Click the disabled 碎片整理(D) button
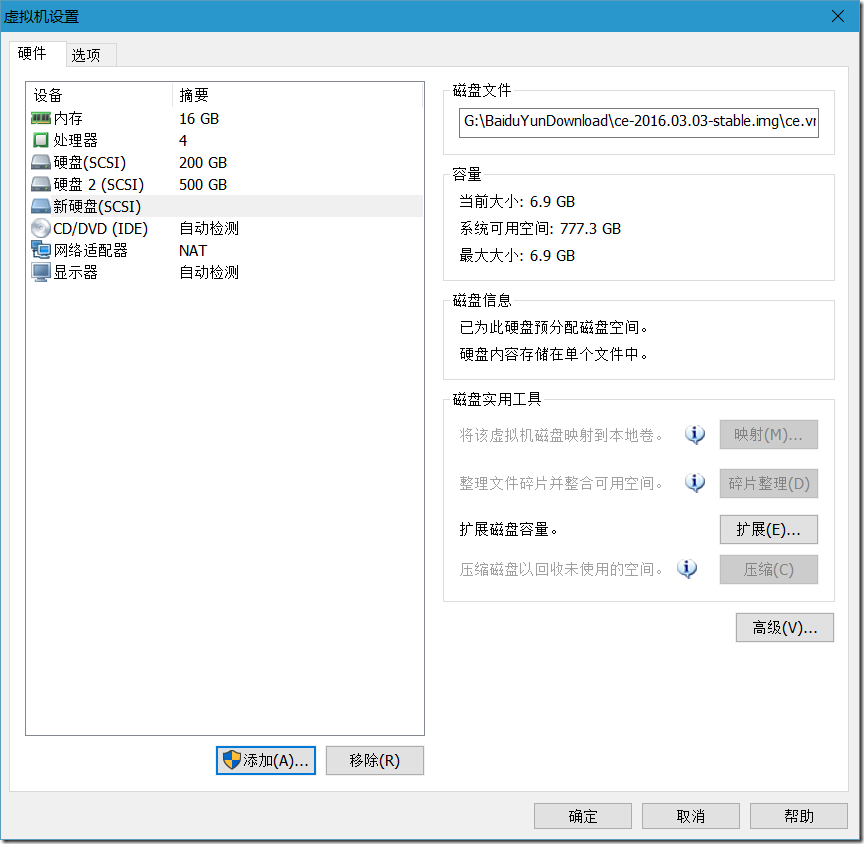 point(768,483)
